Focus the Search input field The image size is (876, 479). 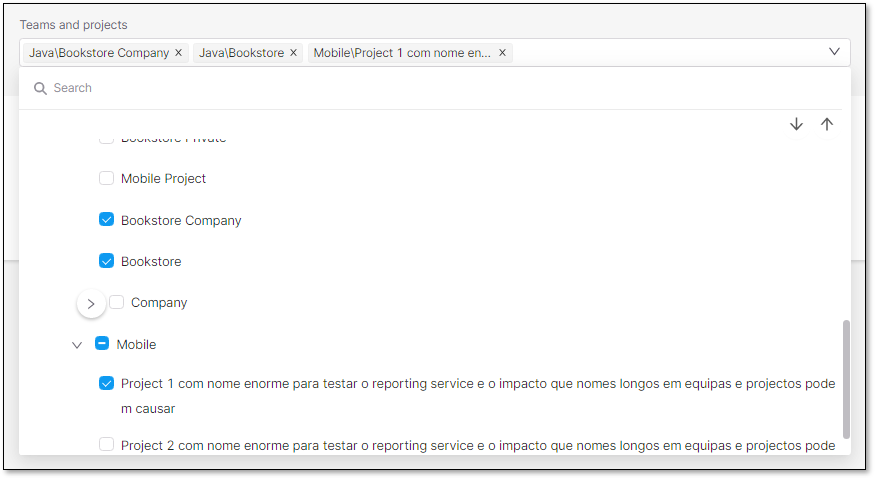click(x=436, y=88)
